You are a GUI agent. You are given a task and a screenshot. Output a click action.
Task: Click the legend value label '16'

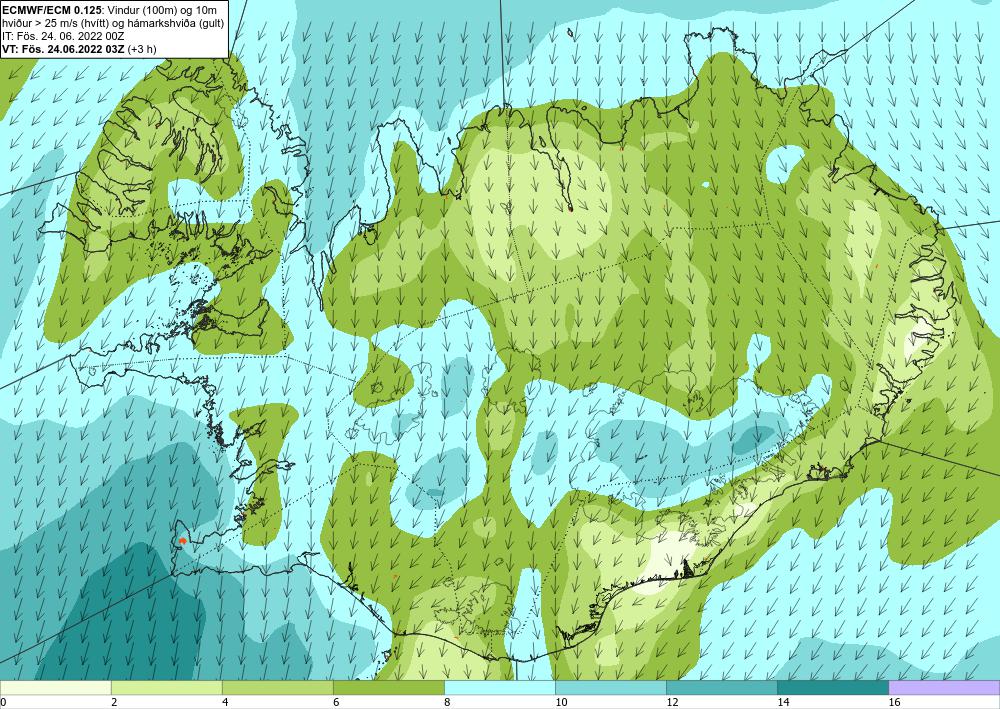[x=894, y=703]
